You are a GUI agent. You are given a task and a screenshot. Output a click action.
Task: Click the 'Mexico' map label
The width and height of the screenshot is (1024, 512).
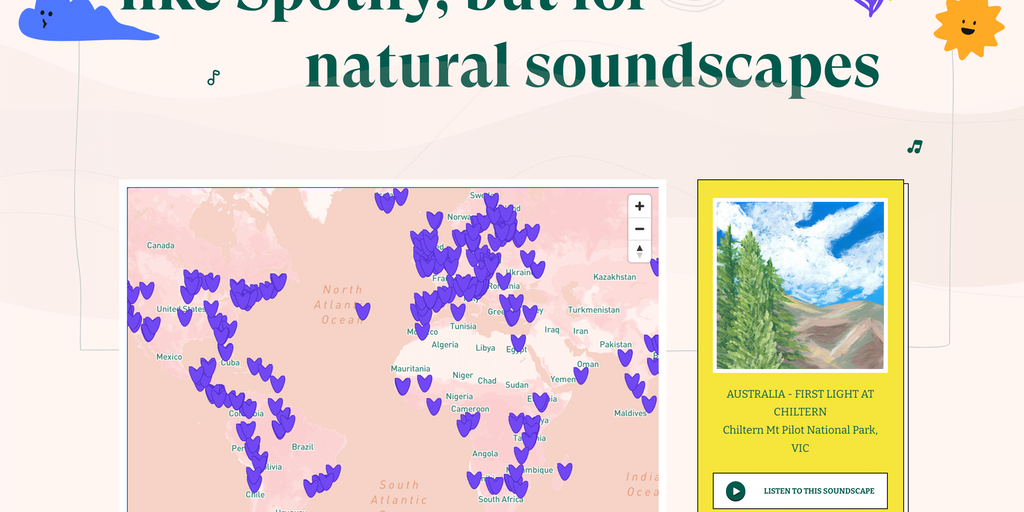tap(168, 357)
